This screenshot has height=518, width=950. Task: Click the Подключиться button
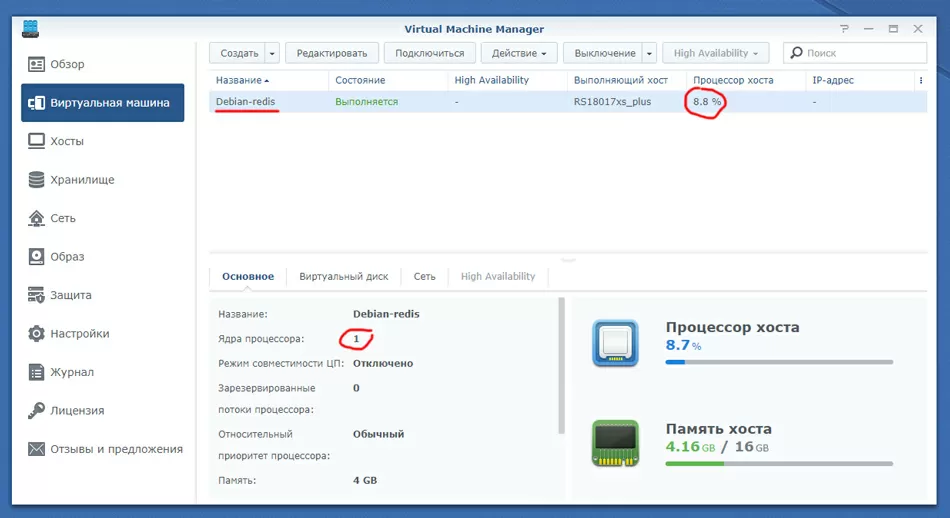click(430, 53)
